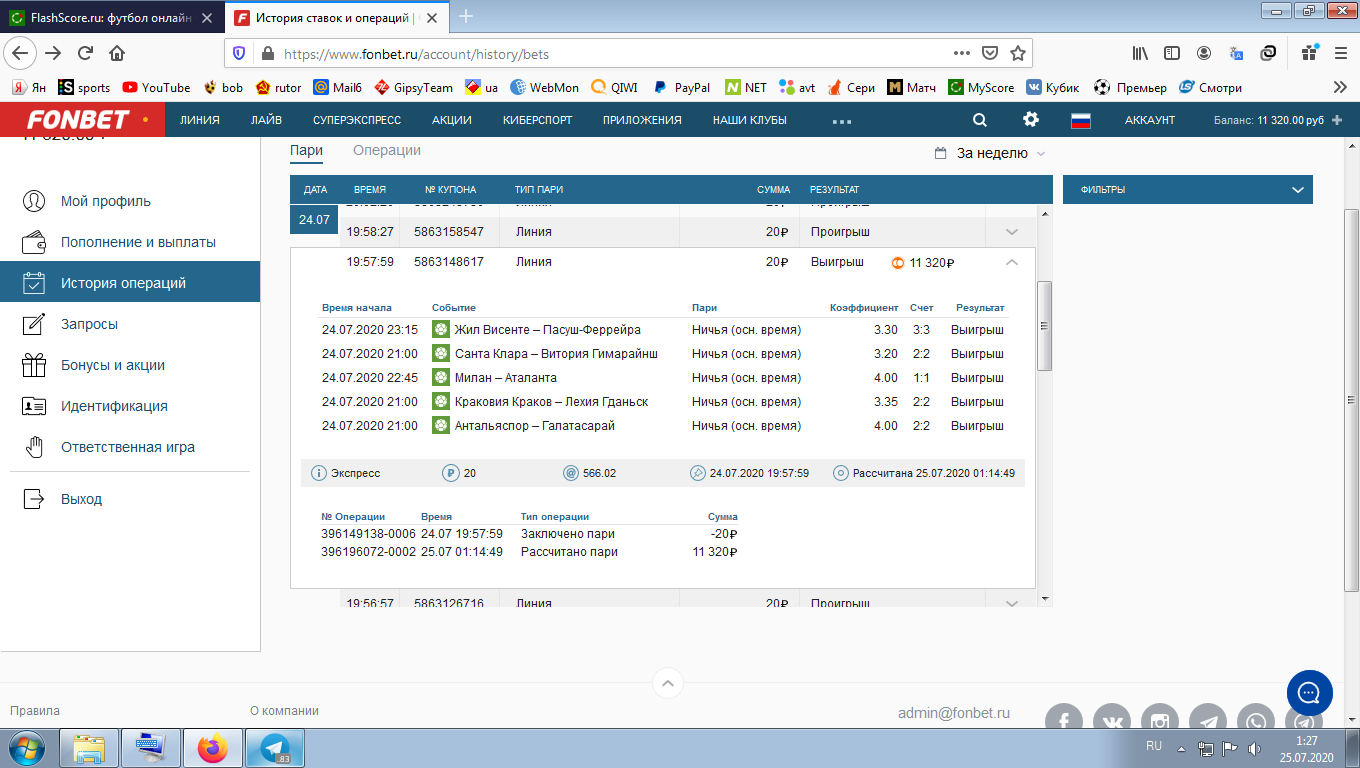Go to Пополнение и выплаты
Image resolution: width=1360 pixels, height=768 pixels.
[130, 242]
